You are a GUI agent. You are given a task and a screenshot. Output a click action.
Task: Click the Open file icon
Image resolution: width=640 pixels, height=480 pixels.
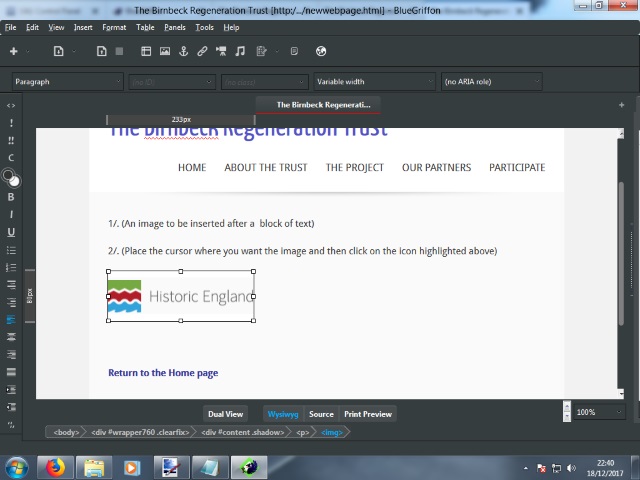pos(58,51)
